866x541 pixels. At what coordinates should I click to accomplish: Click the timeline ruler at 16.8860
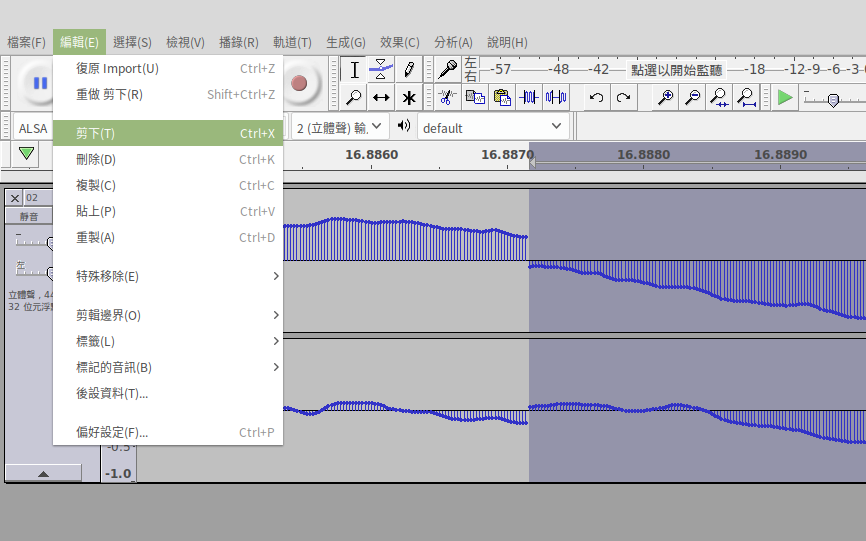point(372,155)
